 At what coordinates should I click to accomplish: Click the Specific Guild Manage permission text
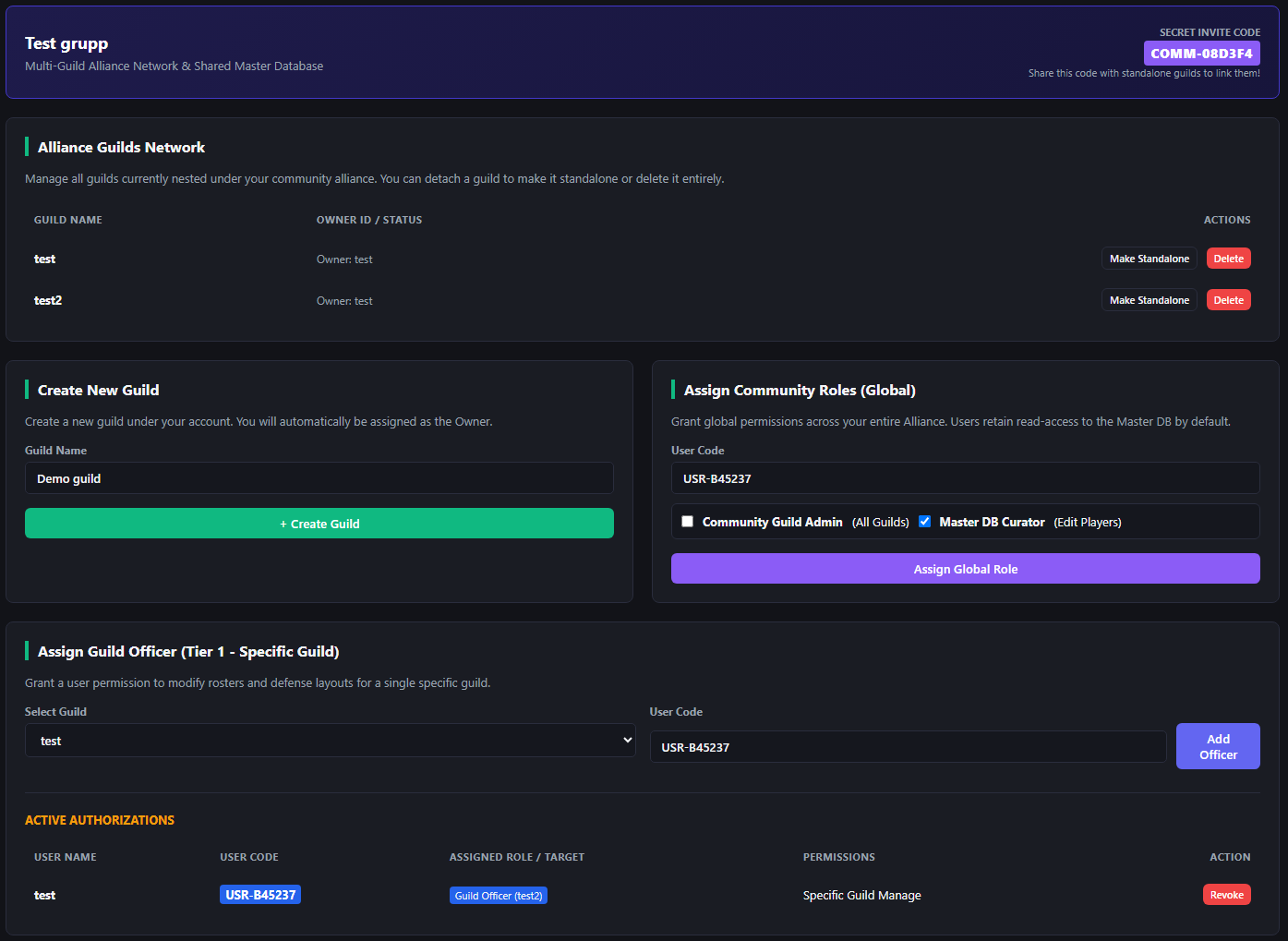[862, 895]
